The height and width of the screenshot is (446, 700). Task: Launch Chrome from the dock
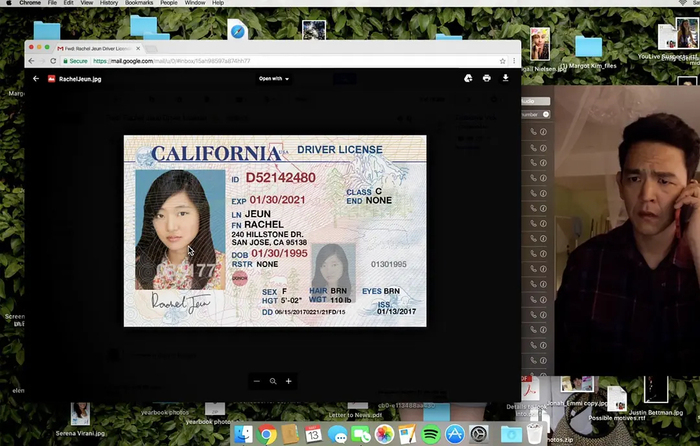pos(267,434)
